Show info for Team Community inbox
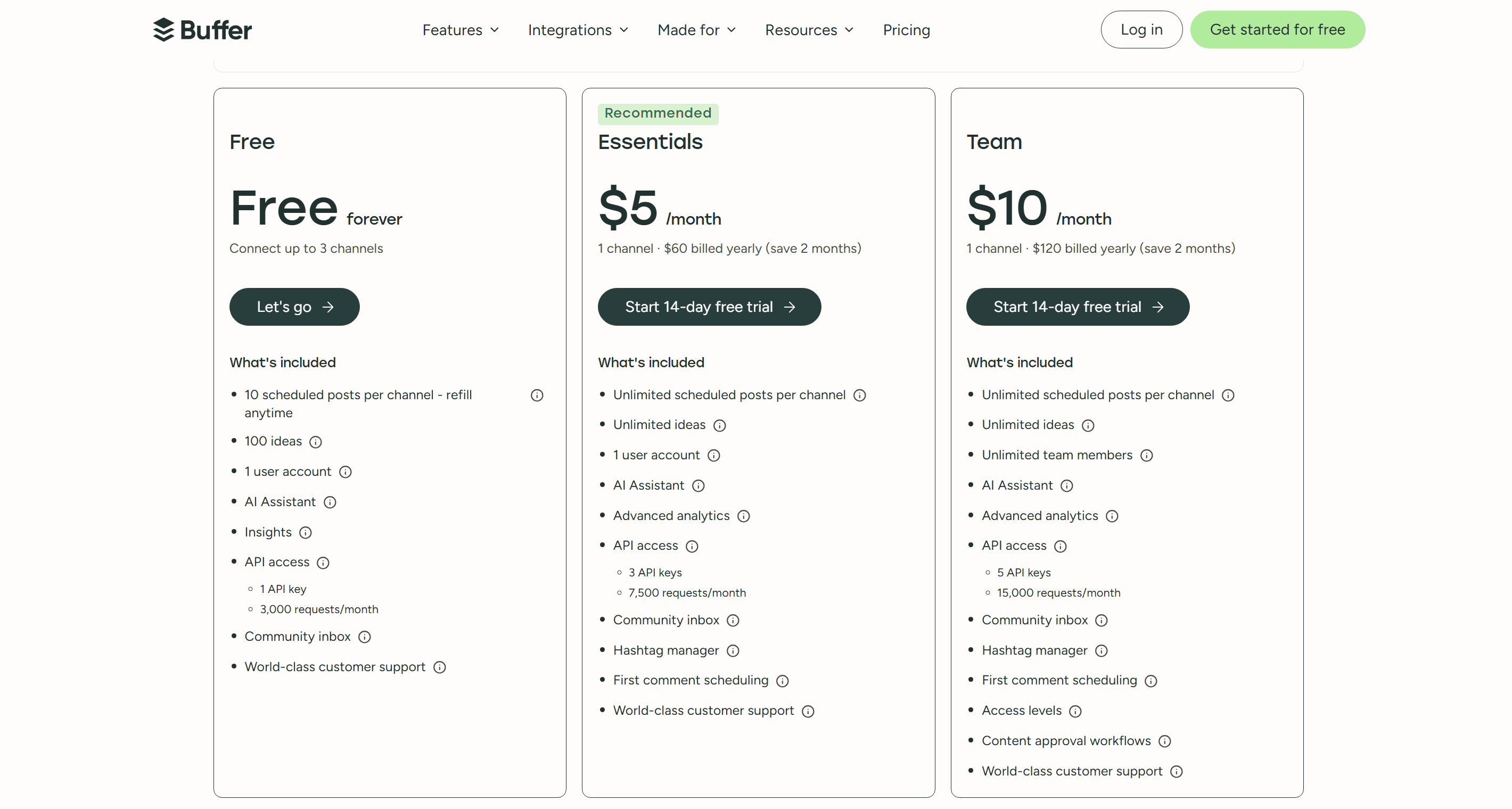Screen dimensions: 1512x809 pyautogui.click(x=1102, y=621)
